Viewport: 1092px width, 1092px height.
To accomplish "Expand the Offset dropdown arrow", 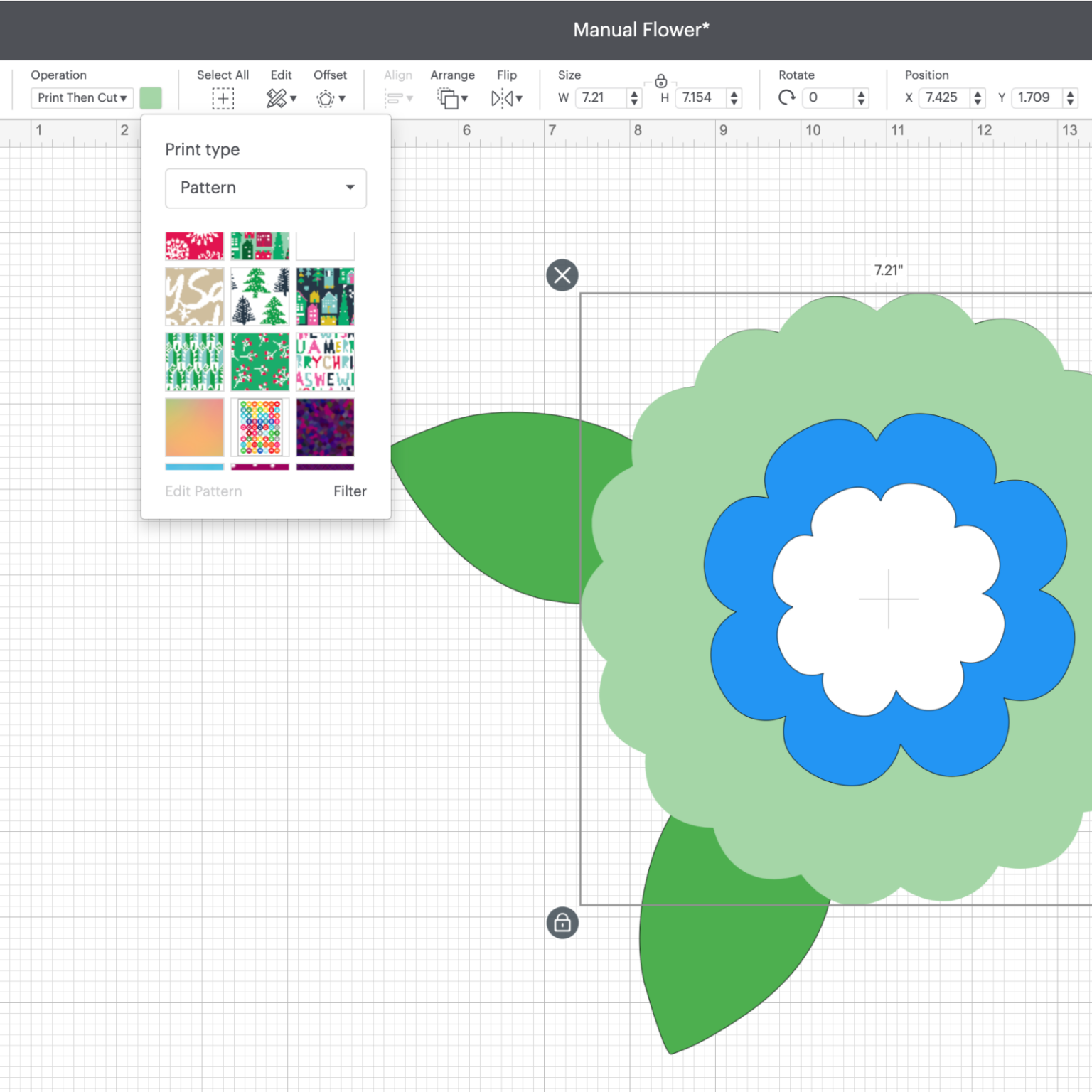I will (342, 100).
